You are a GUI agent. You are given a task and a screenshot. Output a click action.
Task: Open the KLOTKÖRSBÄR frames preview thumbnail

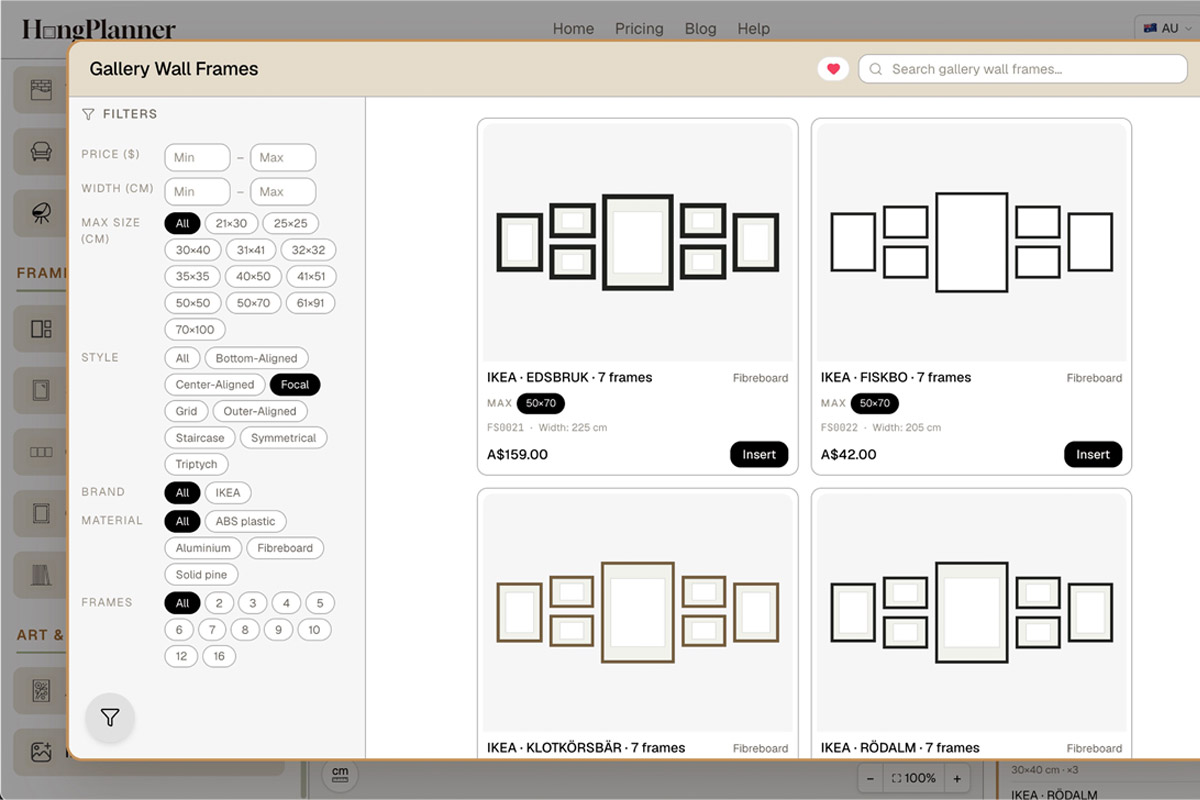638,612
